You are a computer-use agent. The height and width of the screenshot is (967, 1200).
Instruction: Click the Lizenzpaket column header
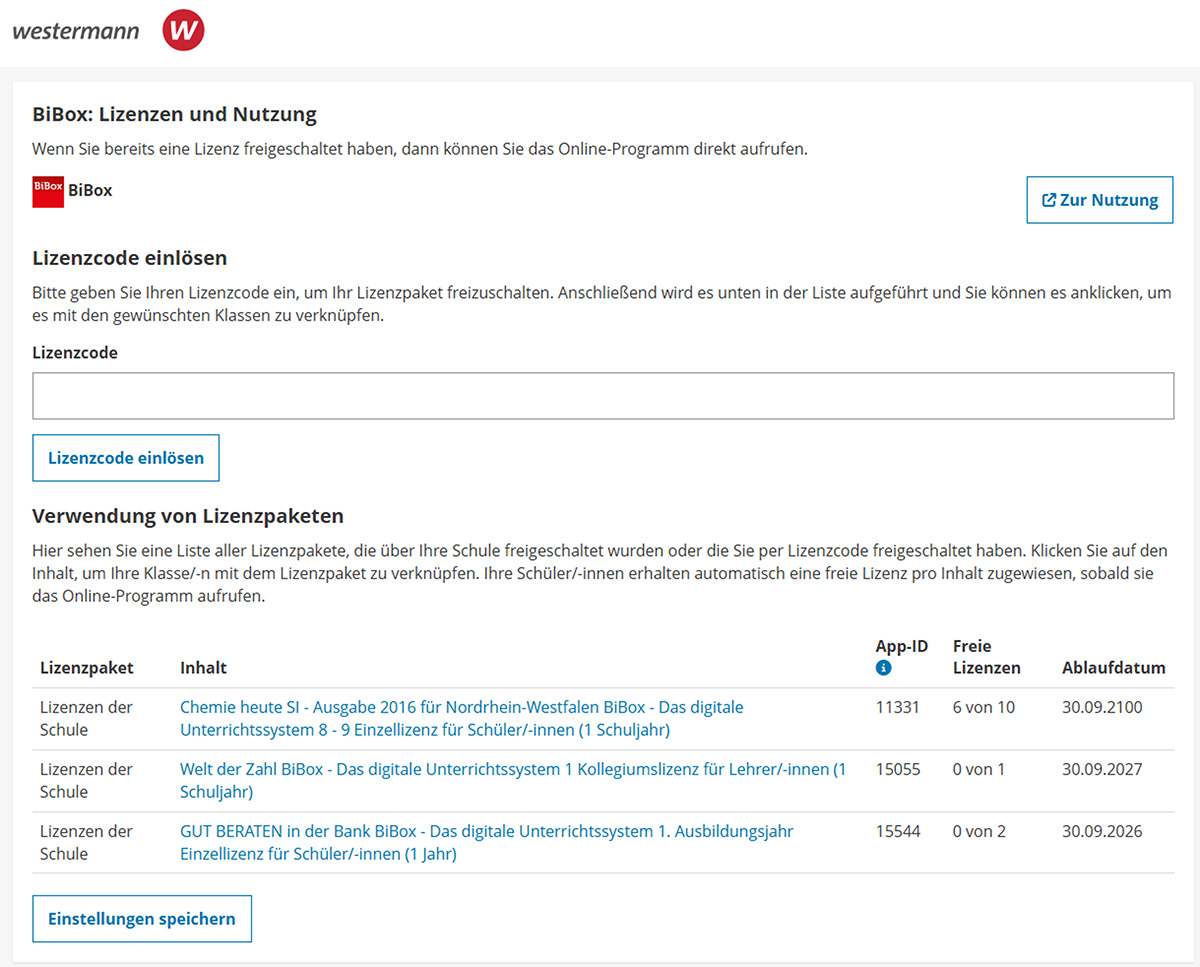tap(87, 668)
